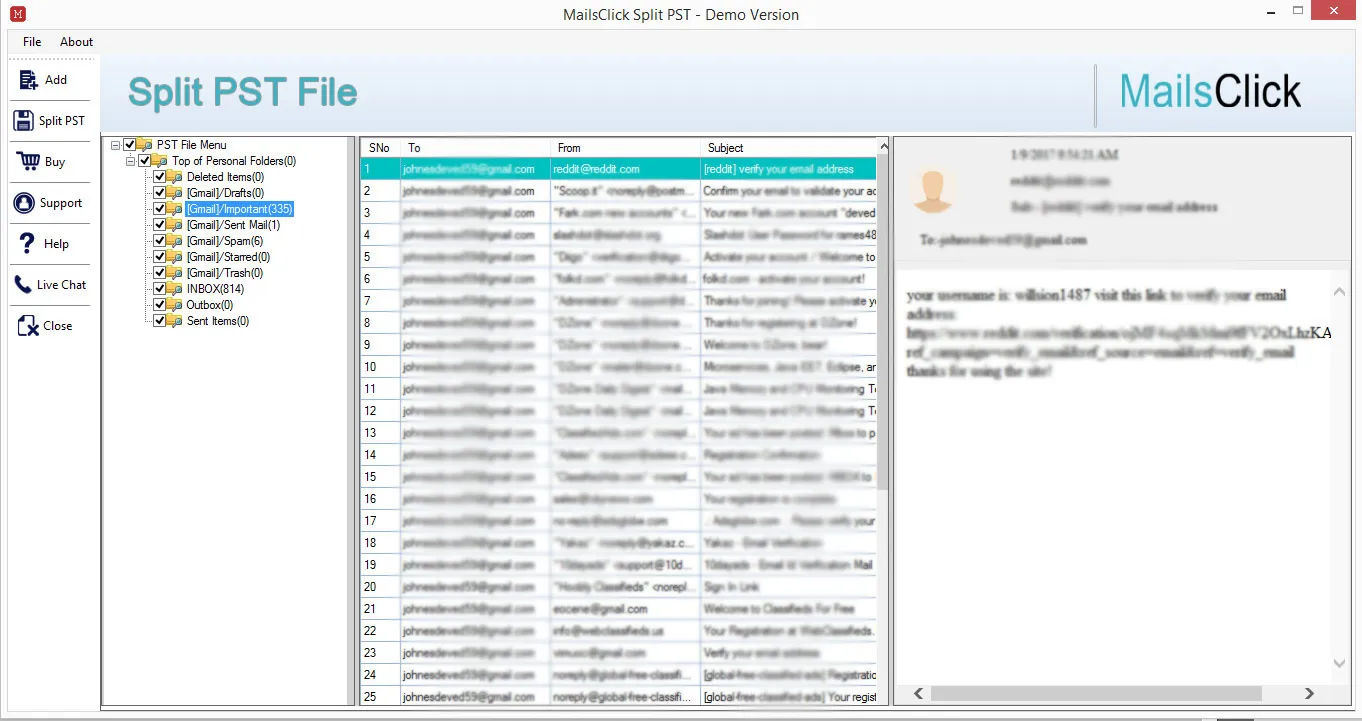Click preview pane scroll left arrow
1362x721 pixels.
[919, 693]
